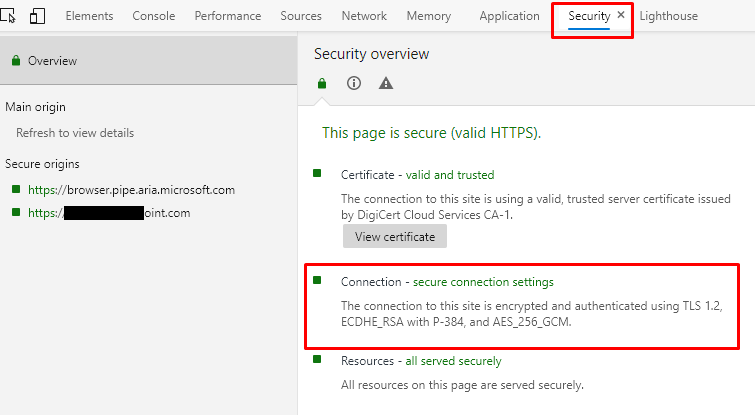Image resolution: width=756 pixels, height=419 pixels.
Task: Select the Network tab
Action: 364,16
